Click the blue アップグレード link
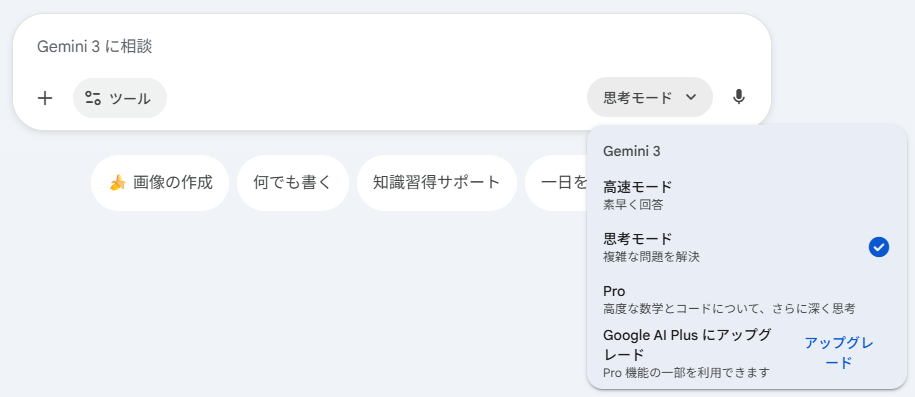 [x=839, y=353]
